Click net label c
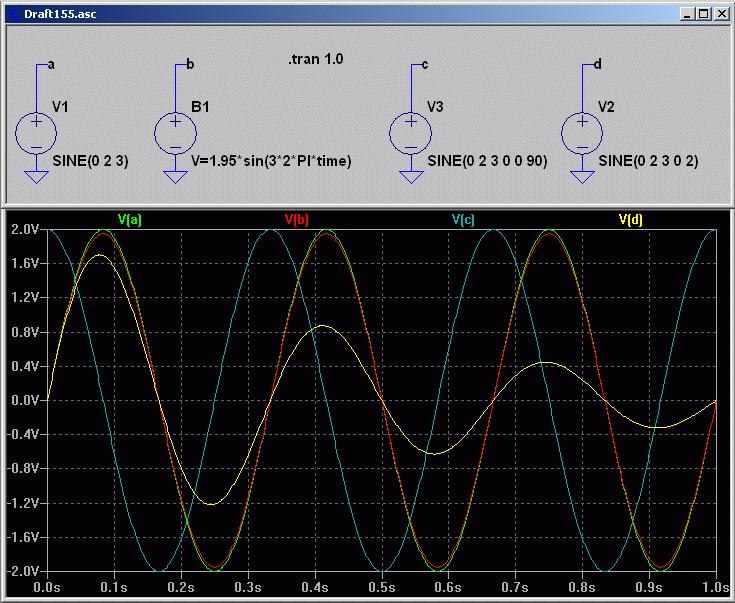The image size is (735, 603). click(425, 64)
